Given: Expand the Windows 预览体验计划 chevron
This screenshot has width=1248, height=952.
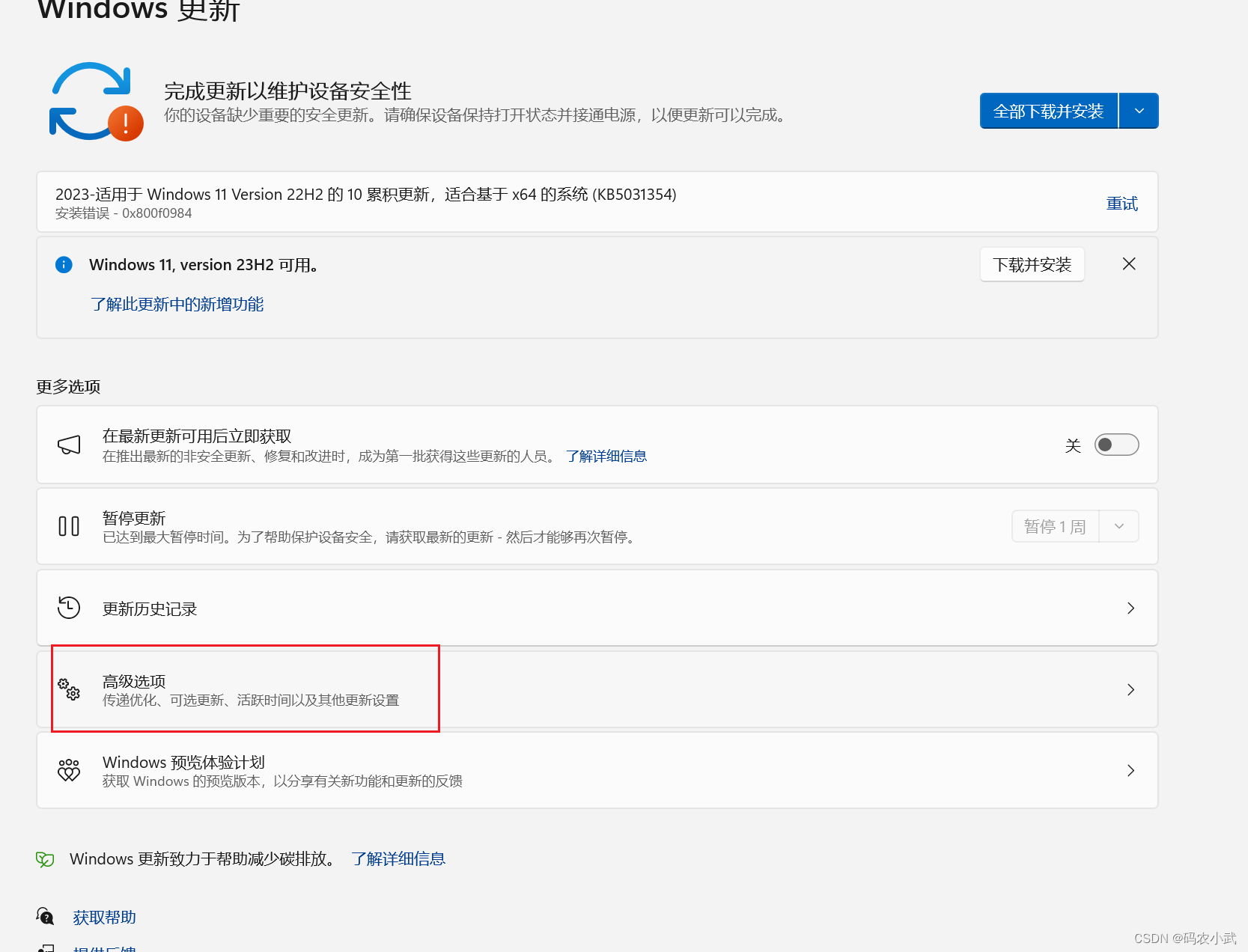Looking at the screenshot, I should pos(1130,770).
